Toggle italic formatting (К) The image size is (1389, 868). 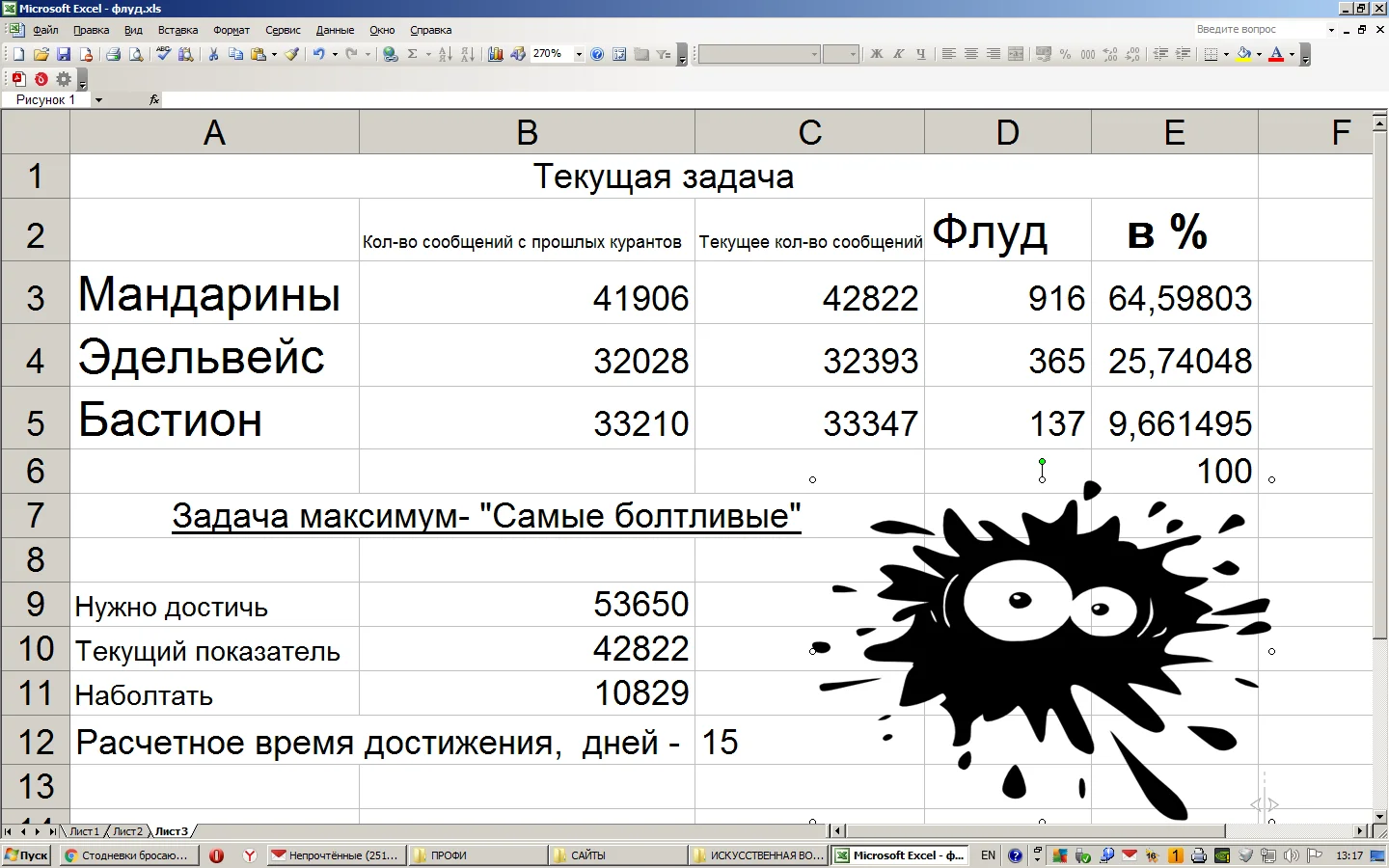click(898, 55)
